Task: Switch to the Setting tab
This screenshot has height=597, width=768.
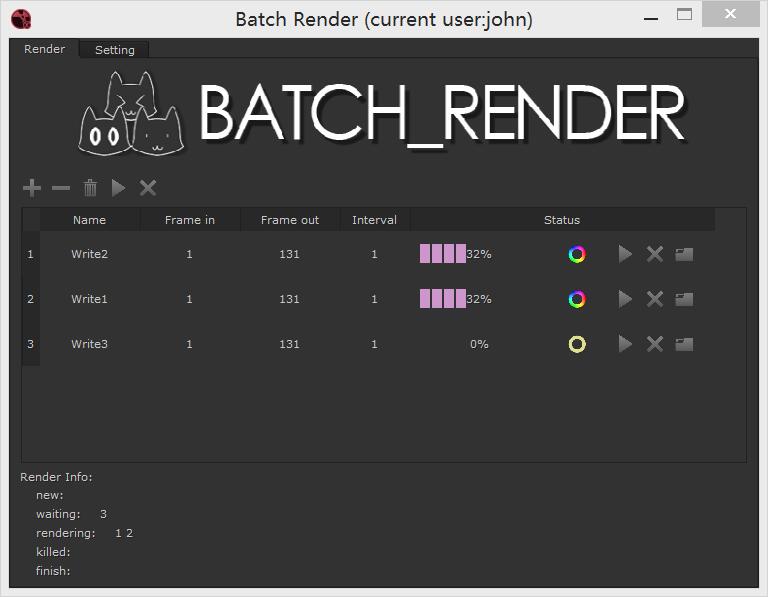Action: point(115,50)
